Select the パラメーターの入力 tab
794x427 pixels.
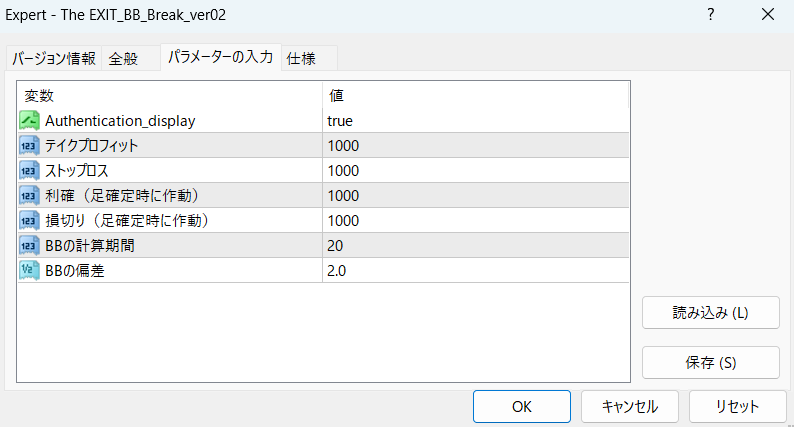(219, 57)
